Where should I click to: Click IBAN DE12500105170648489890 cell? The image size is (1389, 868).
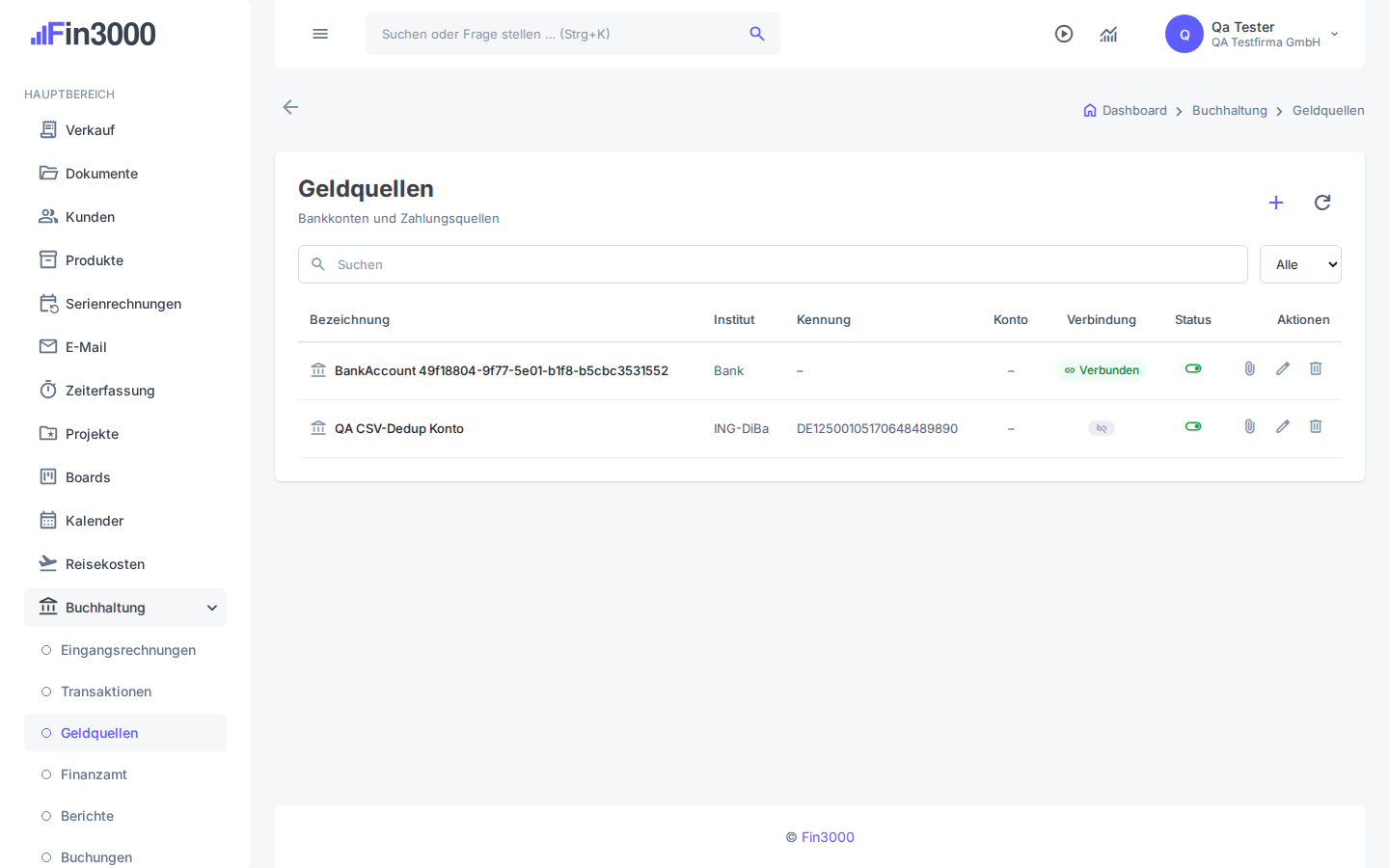[x=877, y=428]
